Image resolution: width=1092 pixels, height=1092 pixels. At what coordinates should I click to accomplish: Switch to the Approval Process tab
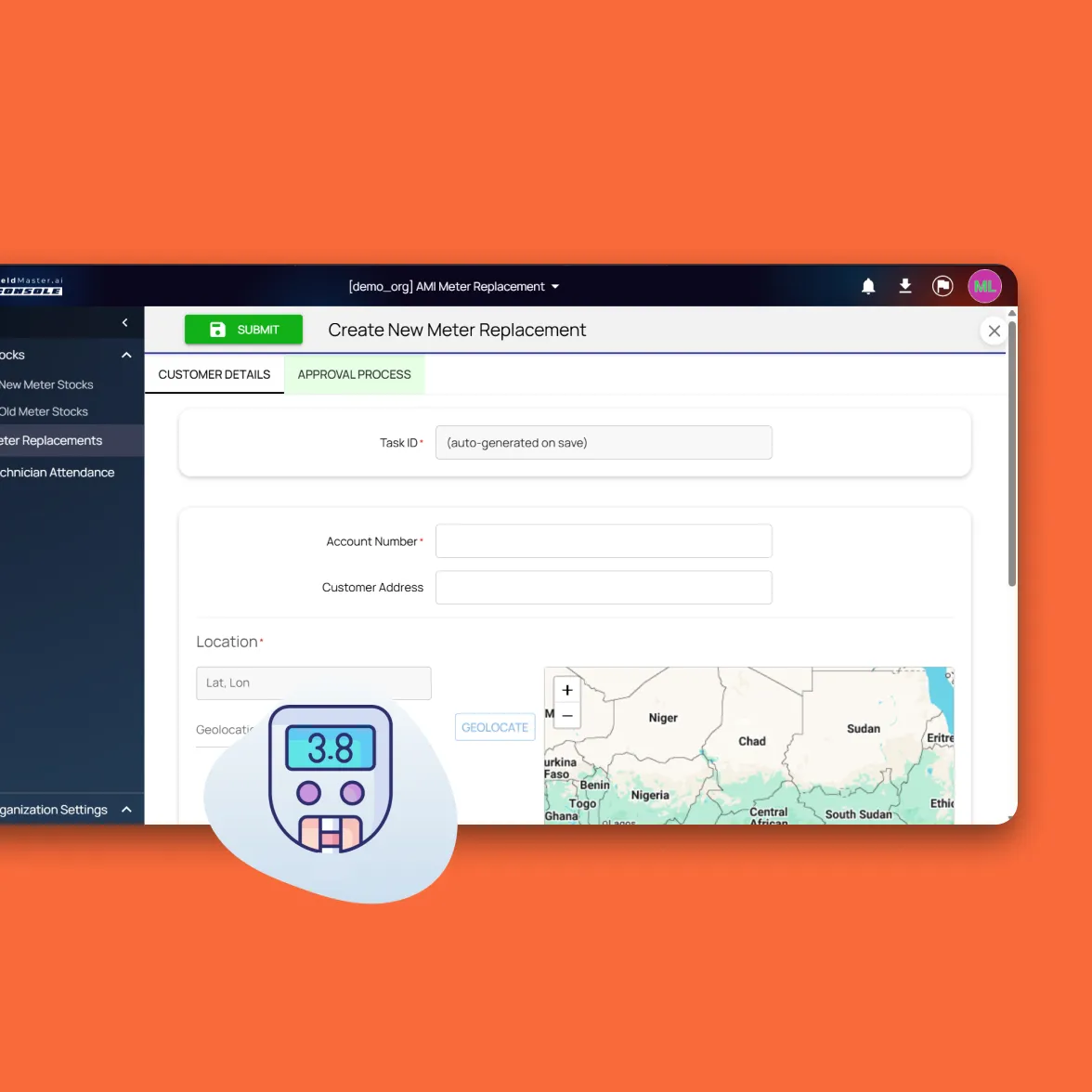(354, 375)
